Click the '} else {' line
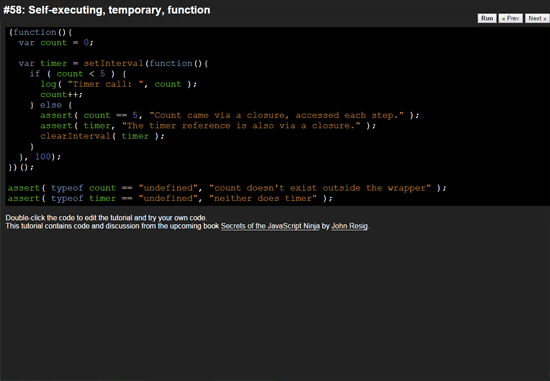This screenshot has height=381, width=550. tap(51, 105)
